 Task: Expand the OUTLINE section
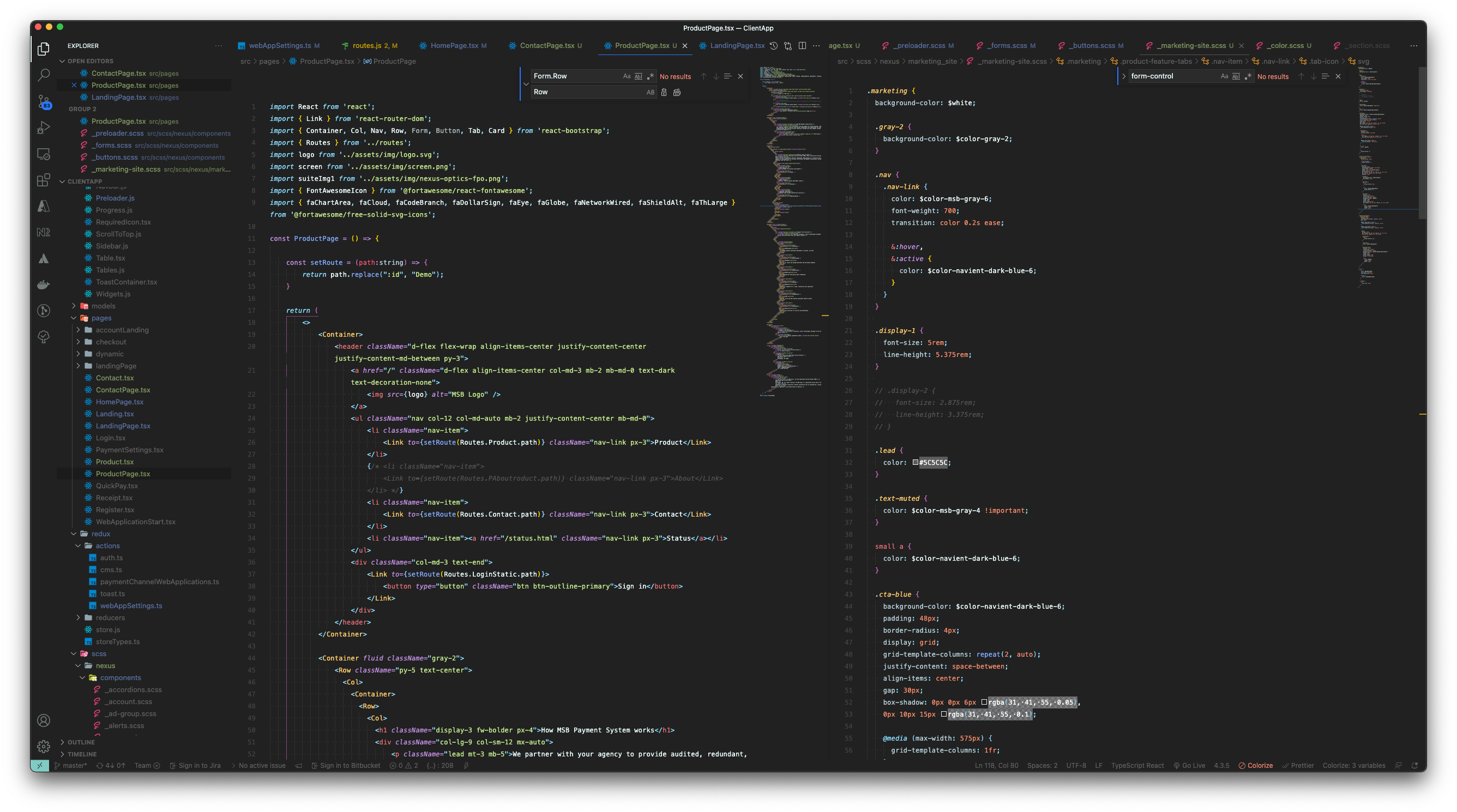(x=81, y=742)
